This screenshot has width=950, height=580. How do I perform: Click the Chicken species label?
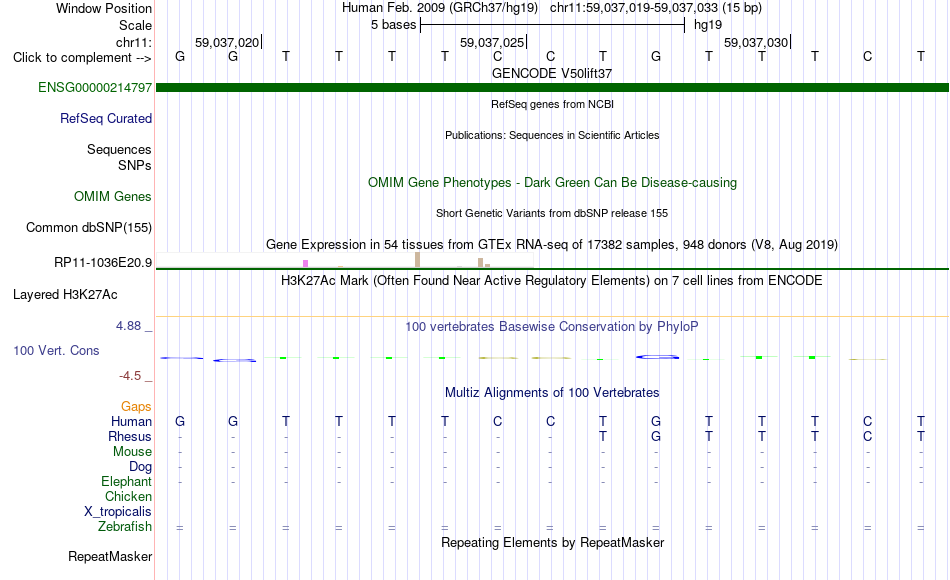click(x=128, y=496)
